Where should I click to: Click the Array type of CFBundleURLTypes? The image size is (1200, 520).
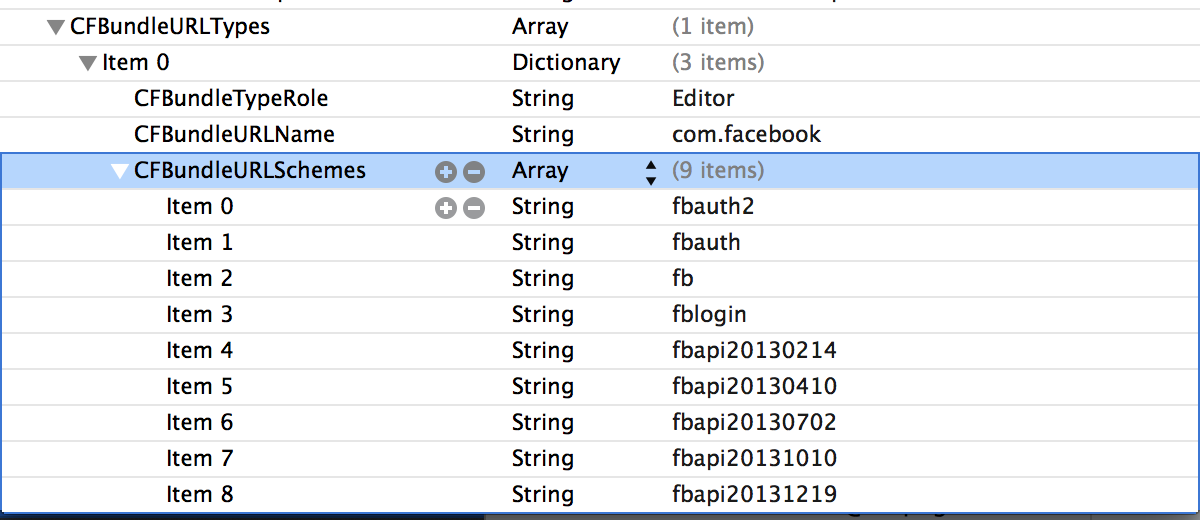pos(540,27)
